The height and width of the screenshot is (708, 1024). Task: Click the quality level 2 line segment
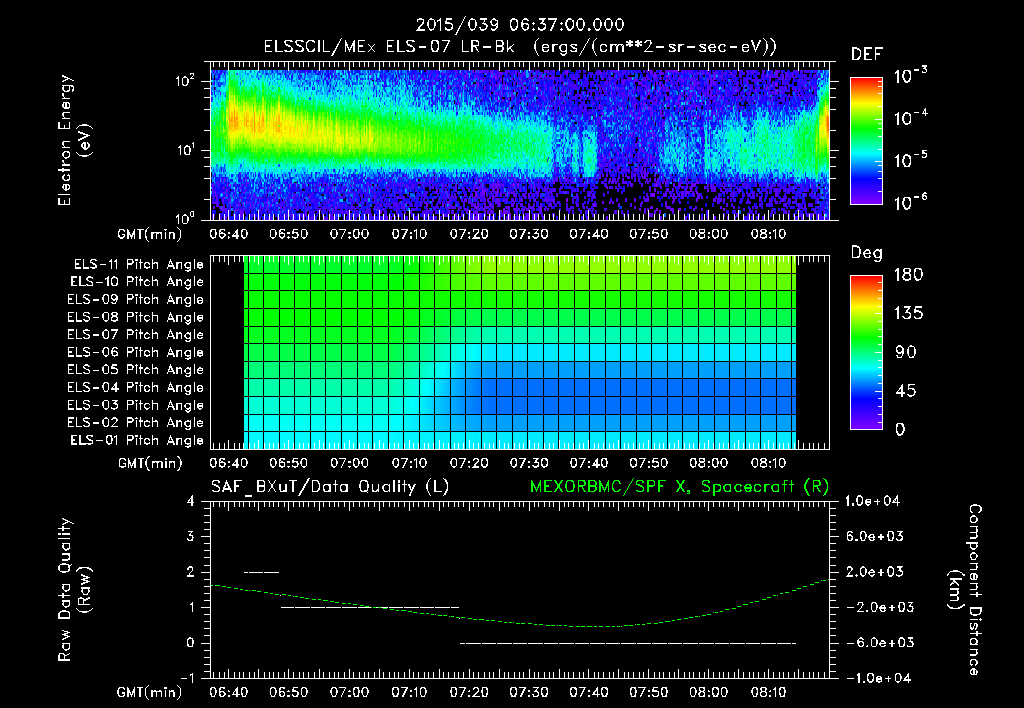(261, 572)
